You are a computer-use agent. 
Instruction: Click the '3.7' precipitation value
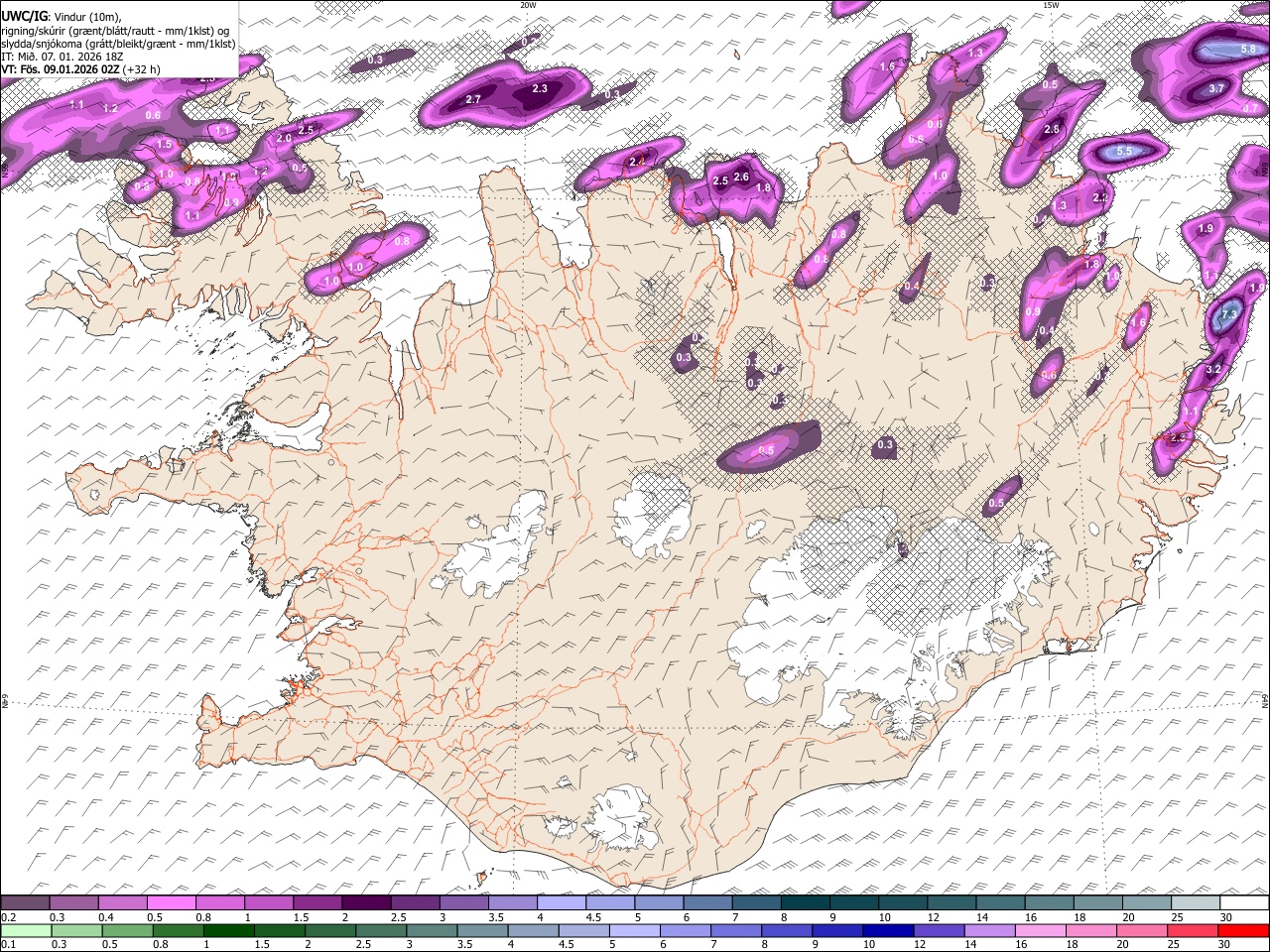1216,88
